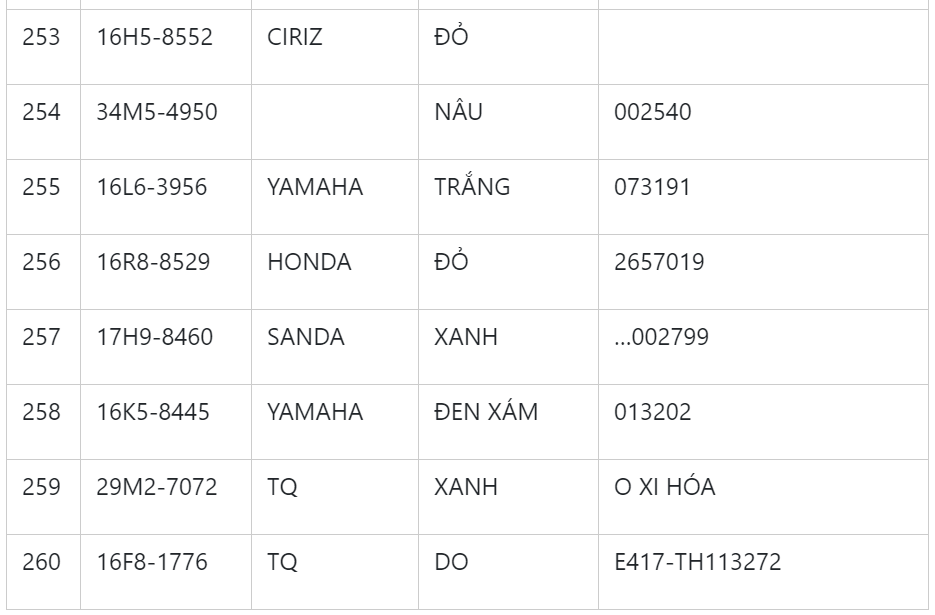Image resolution: width=935 pixels, height=615 pixels.
Task: Select the value 002540
Action: 652,112
